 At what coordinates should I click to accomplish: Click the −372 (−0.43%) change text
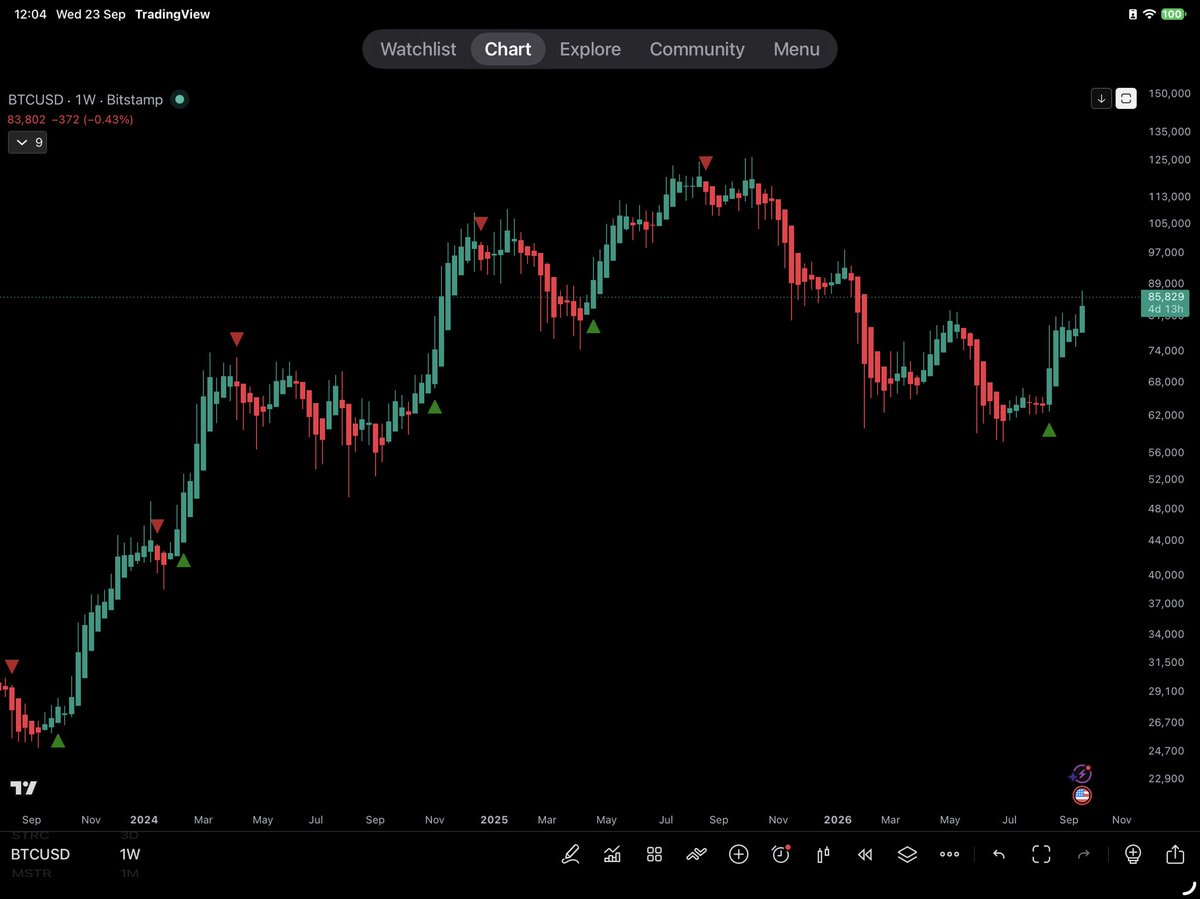coord(92,120)
